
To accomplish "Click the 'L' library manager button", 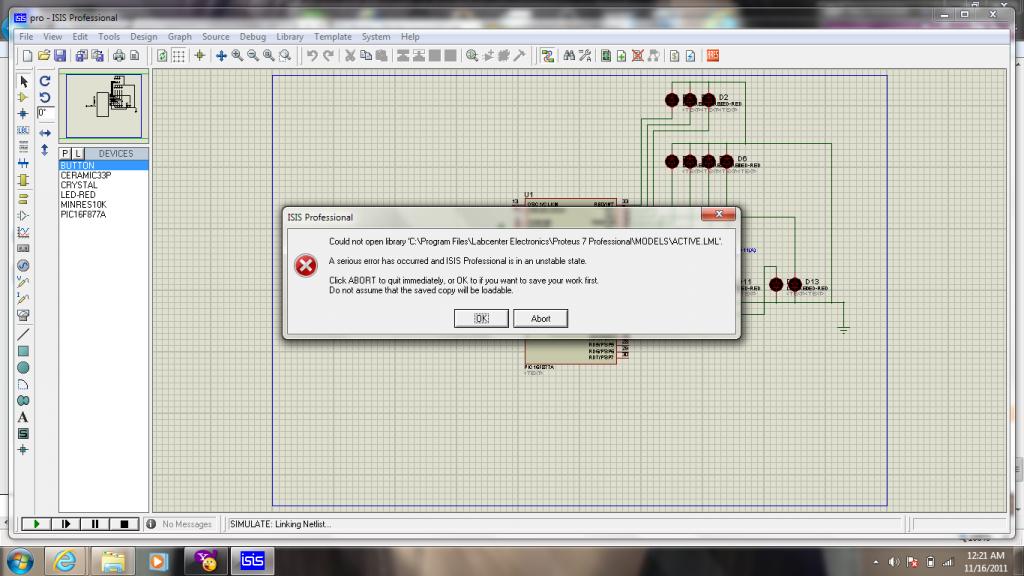I will click(77, 153).
